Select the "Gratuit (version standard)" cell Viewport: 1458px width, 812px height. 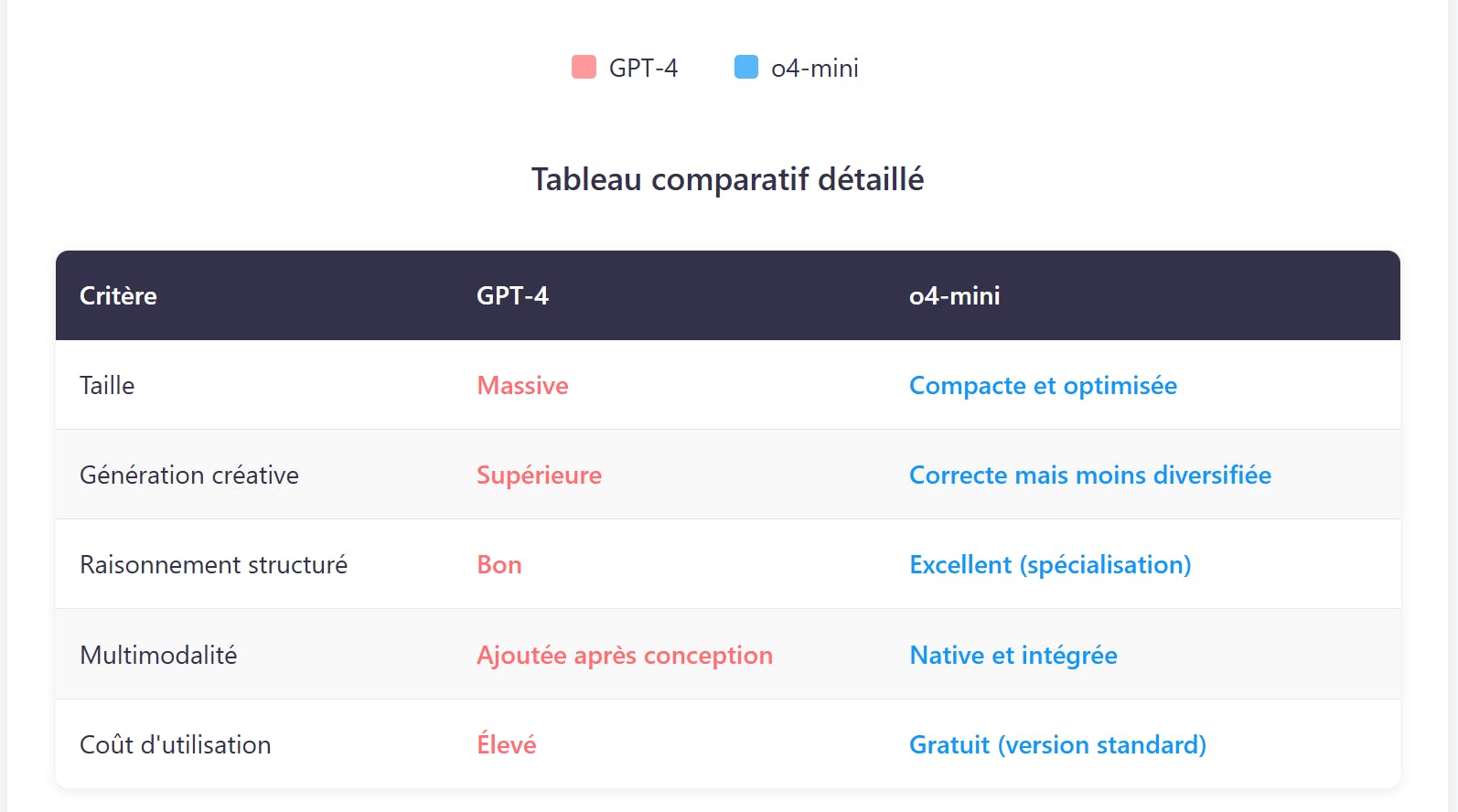(x=1057, y=745)
